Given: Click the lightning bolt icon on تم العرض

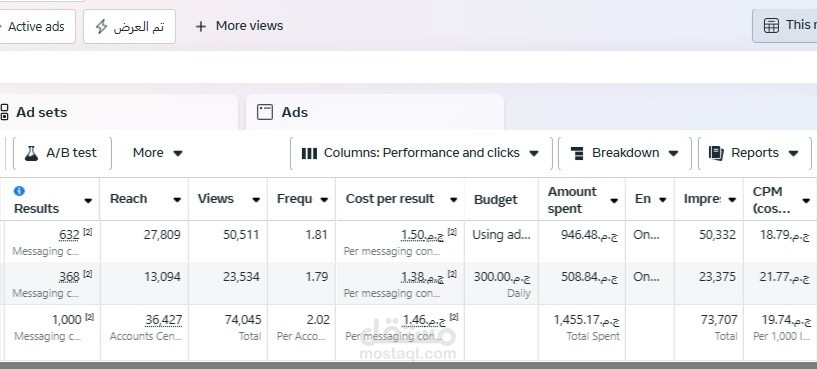Looking at the screenshot, I should coord(102,26).
